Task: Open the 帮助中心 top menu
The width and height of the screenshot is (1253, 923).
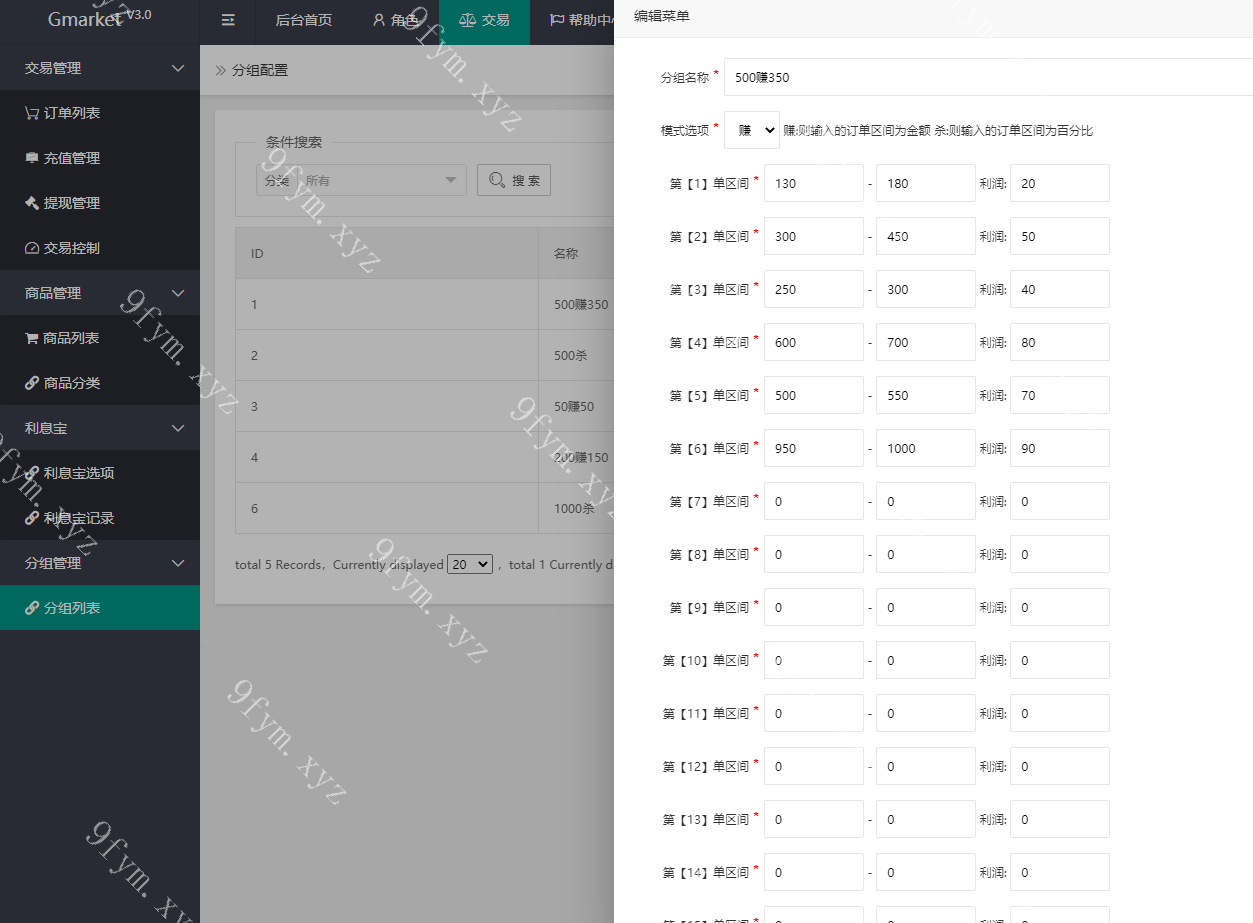Action: [580, 20]
